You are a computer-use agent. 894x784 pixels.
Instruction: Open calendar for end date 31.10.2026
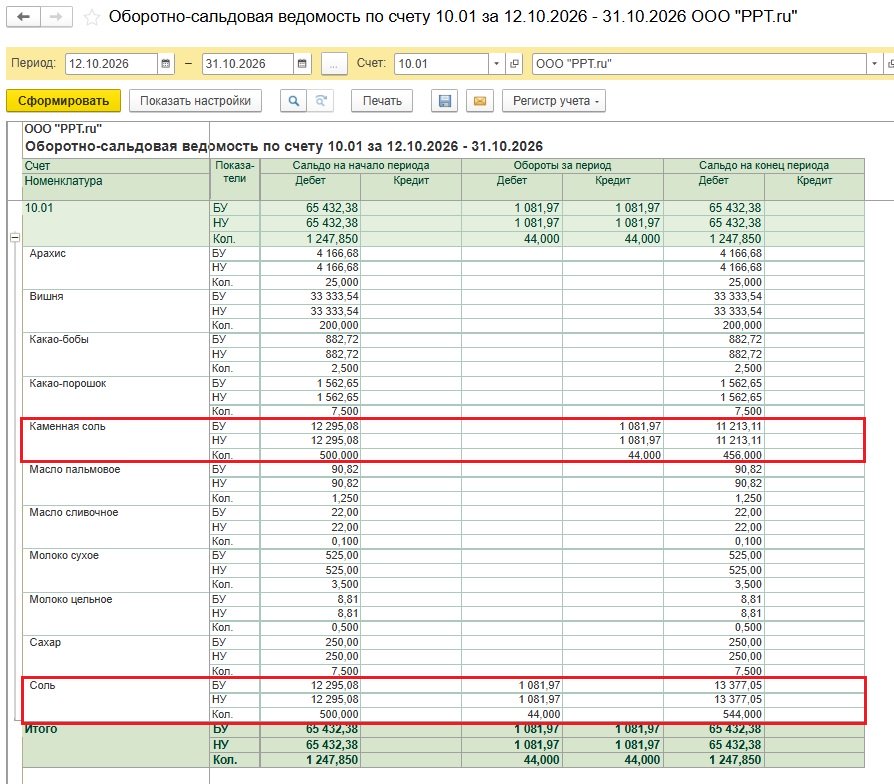302,63
